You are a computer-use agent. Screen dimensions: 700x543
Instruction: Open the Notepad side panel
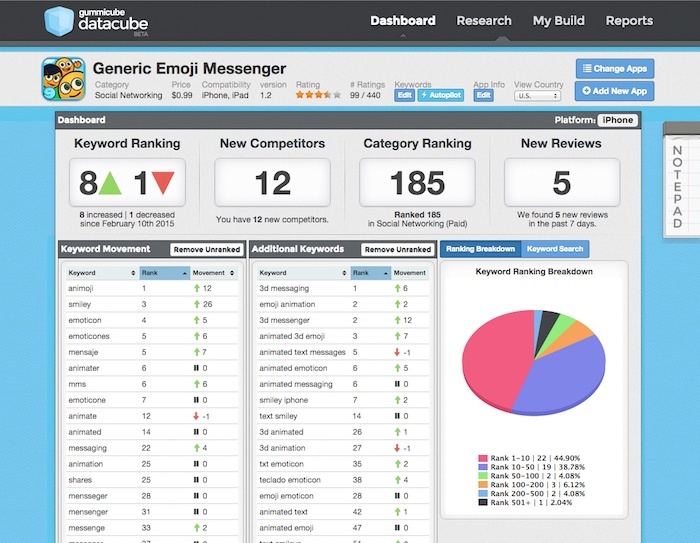tap(679, 180)
